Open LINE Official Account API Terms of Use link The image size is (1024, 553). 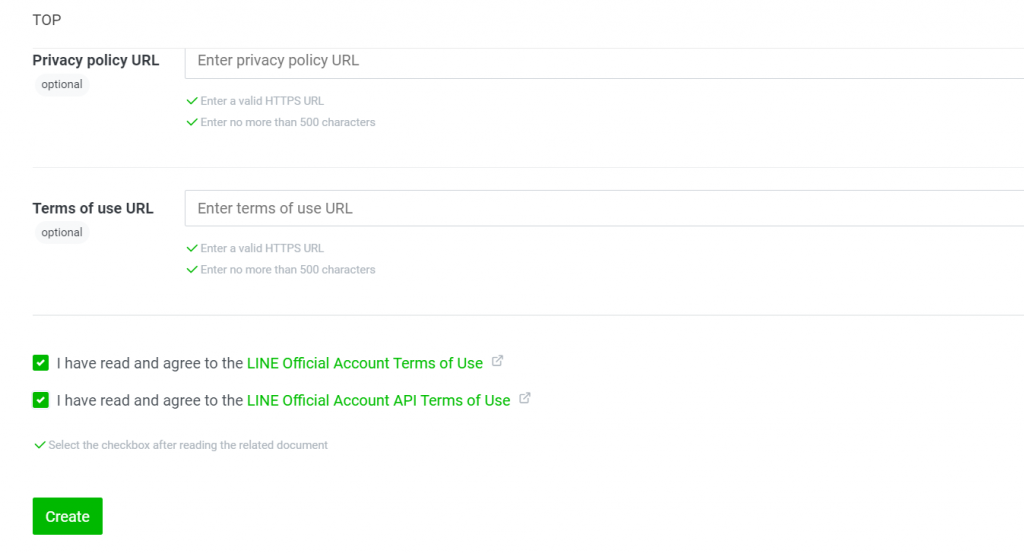(x=378, y=400)
